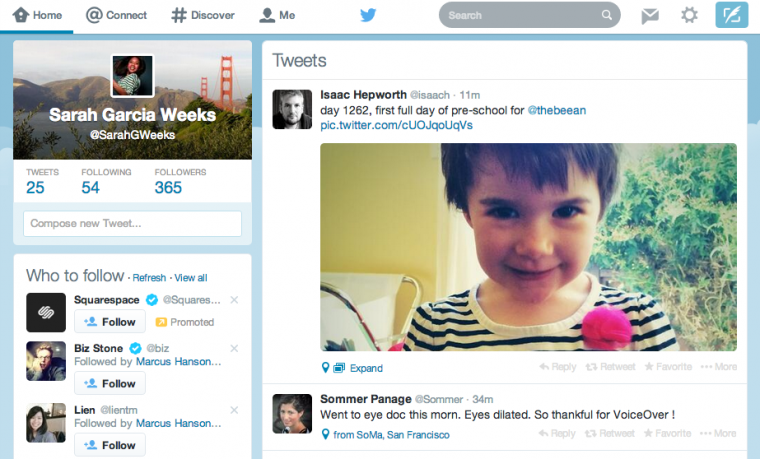The width and height of the screenshot is (760, 459).
Task: View the 365 followers count
Action: tap(168, 188)
